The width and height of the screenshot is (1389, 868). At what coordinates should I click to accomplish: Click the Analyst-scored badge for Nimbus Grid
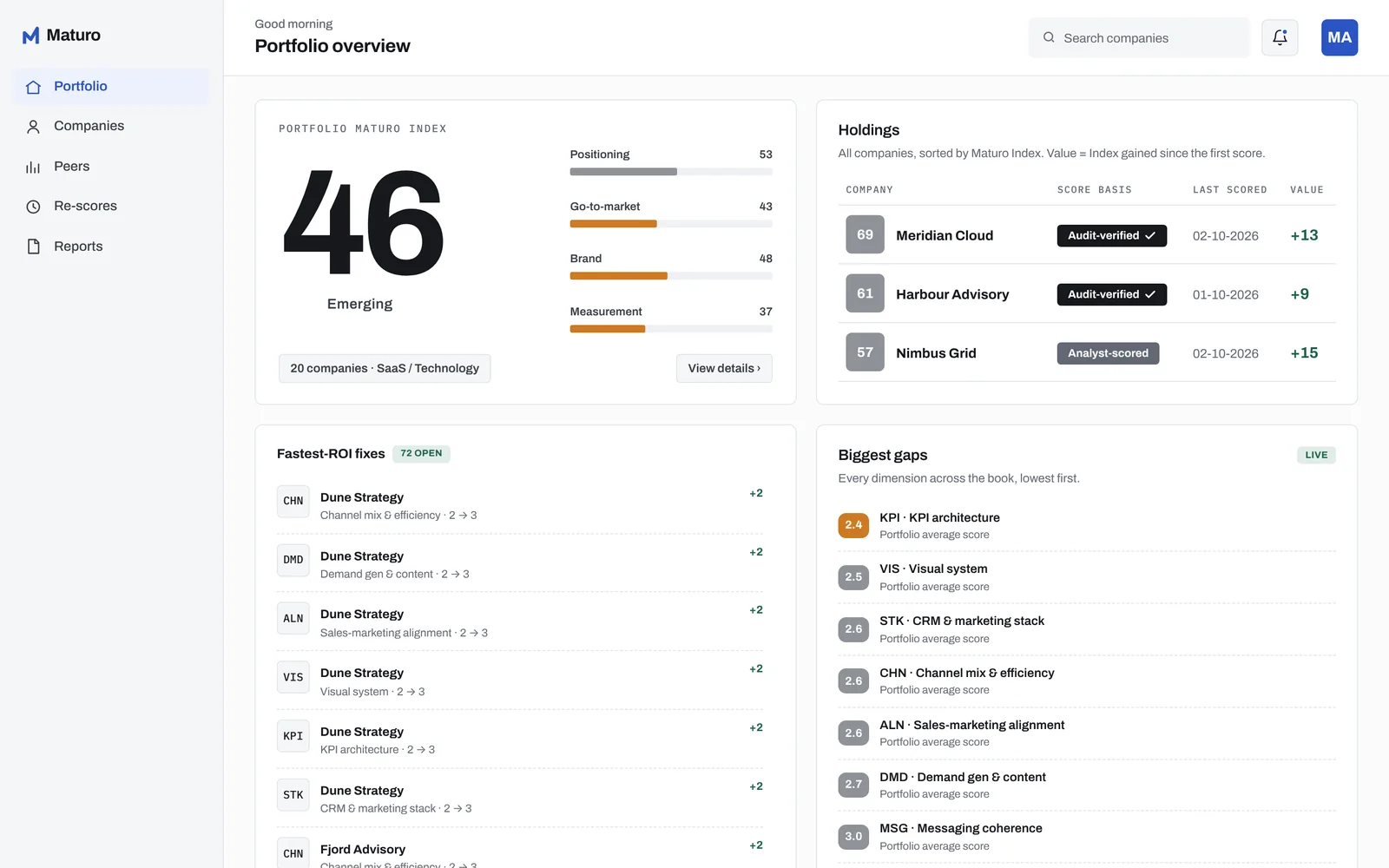(1108, 353)
